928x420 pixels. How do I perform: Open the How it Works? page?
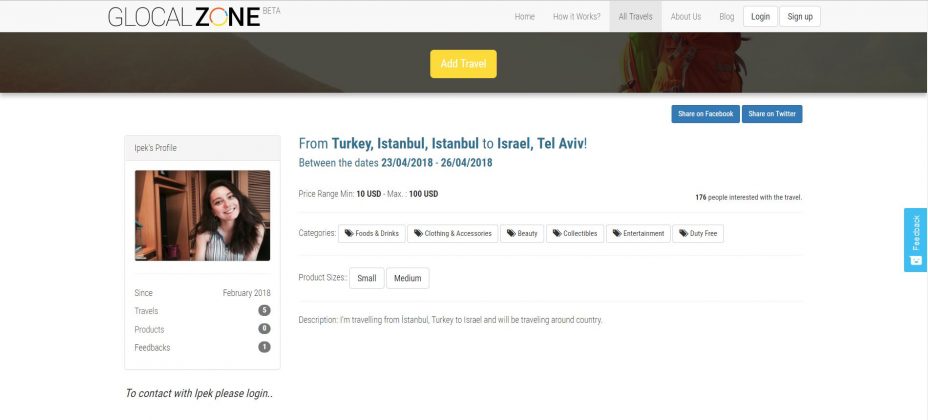tap(576, 17)
